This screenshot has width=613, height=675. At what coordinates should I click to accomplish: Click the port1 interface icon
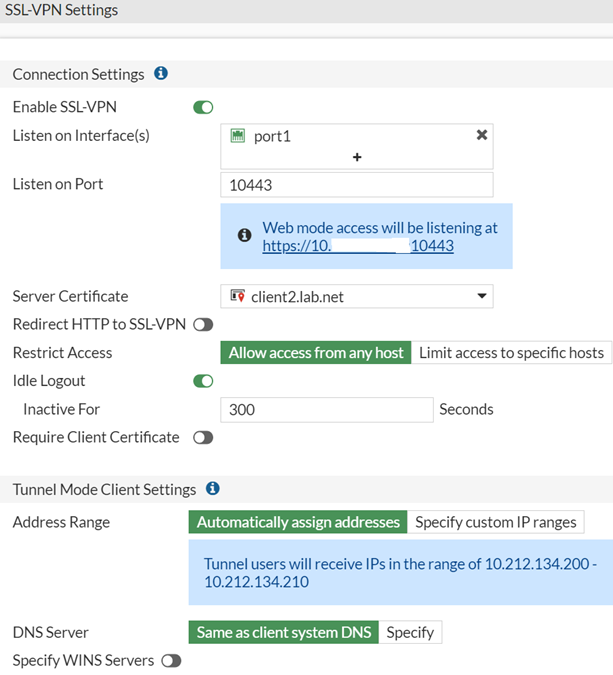click(x=238, y=136)
